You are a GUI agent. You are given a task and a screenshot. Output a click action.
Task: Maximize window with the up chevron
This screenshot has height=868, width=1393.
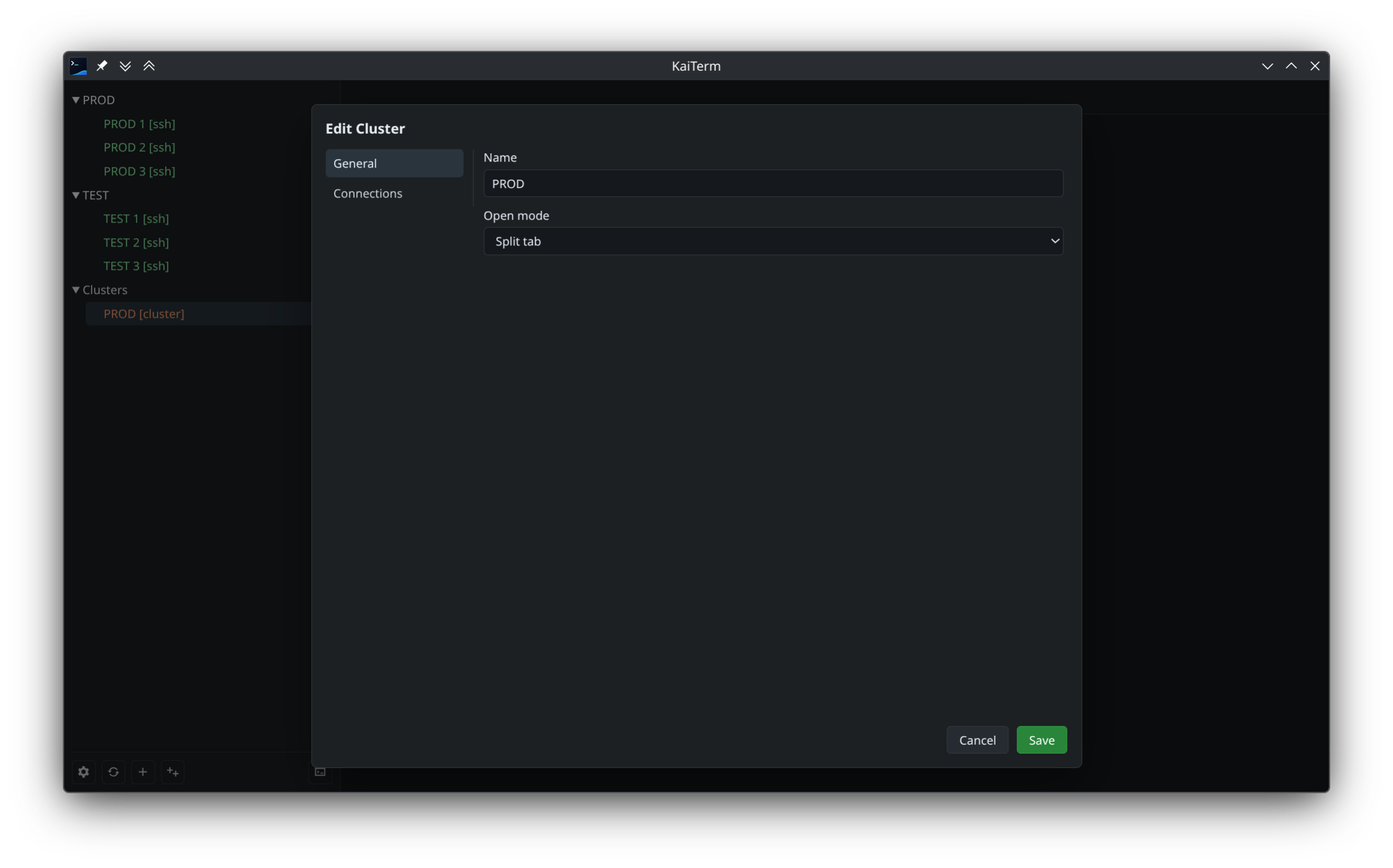(1291, 66)
